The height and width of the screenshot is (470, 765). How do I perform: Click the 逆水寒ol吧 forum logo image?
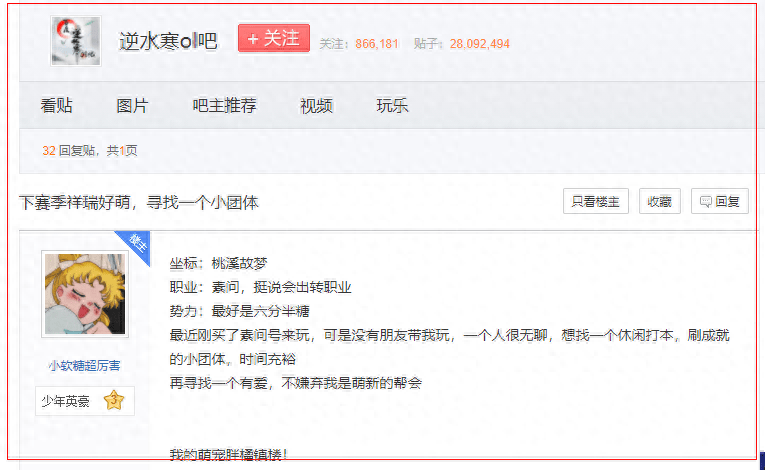point(76,41)
